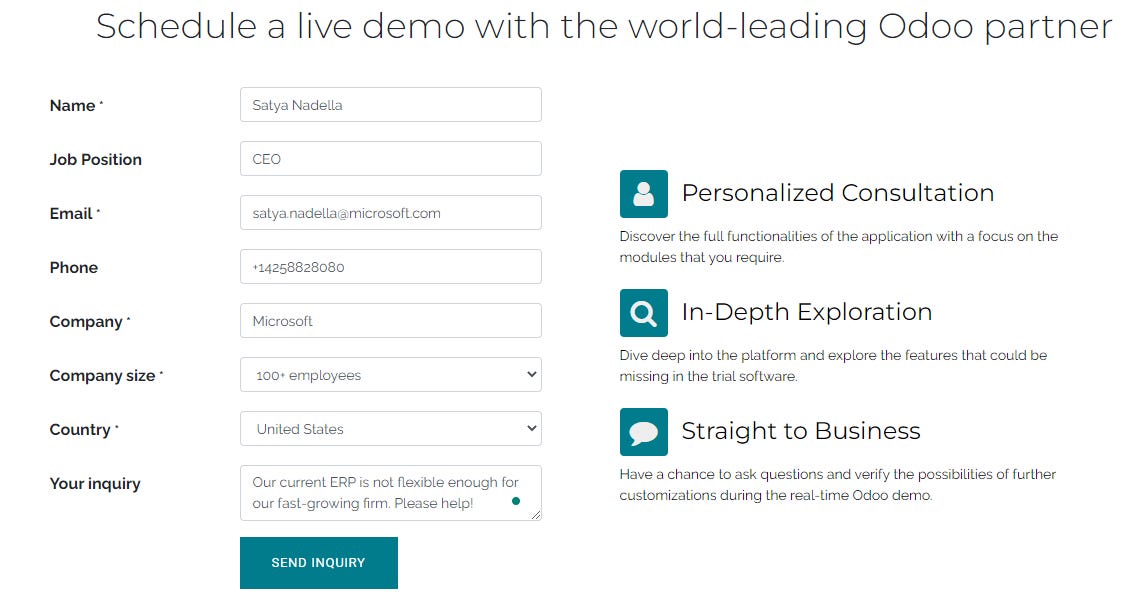1130x609 pixels.
Task: Click the Name field label
Action: [76, 105]
